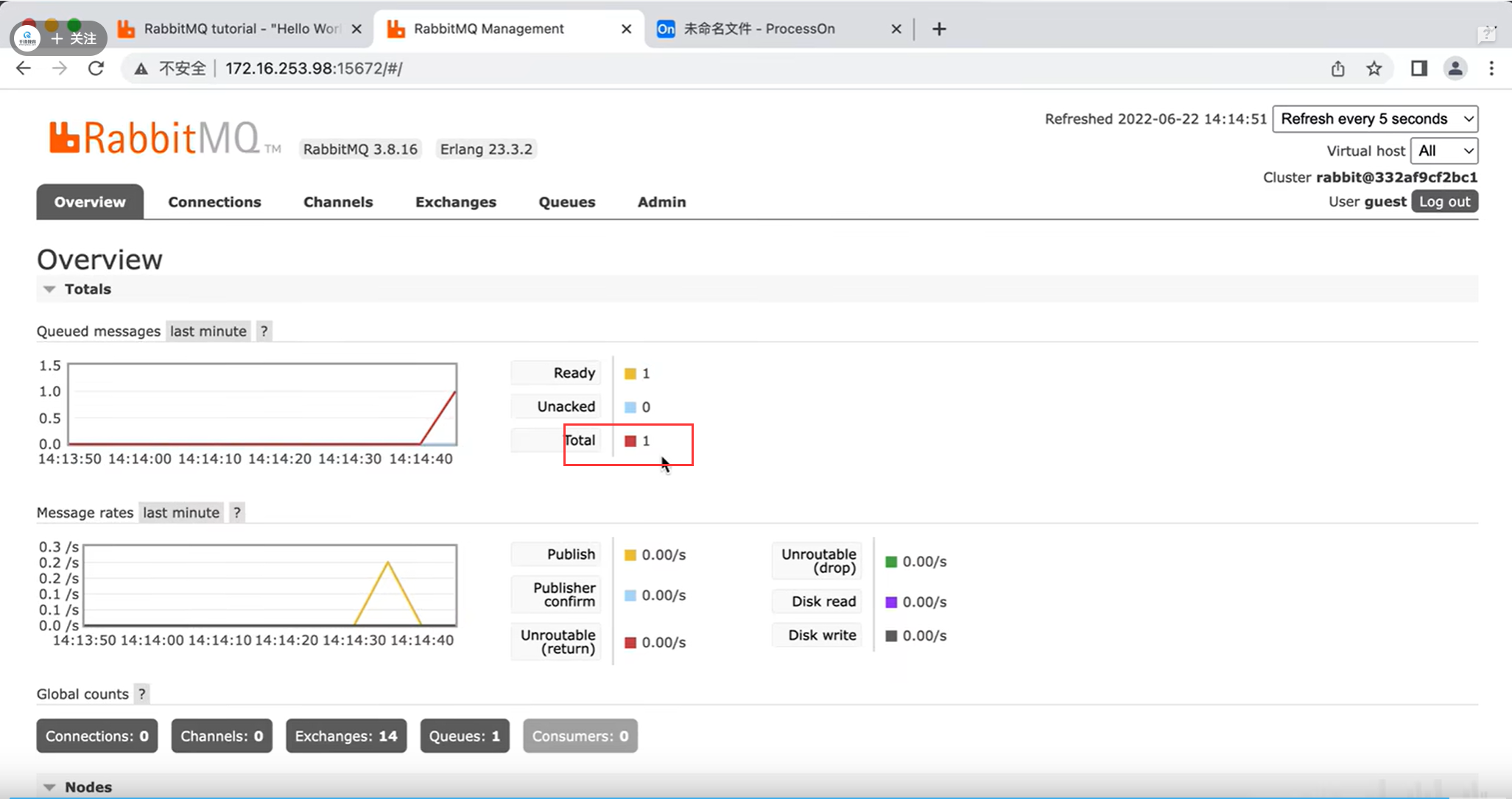The width and height of the screenshot is (1512, 799).
Task: Open Global counts help question mark
Action: click(141, 694)
